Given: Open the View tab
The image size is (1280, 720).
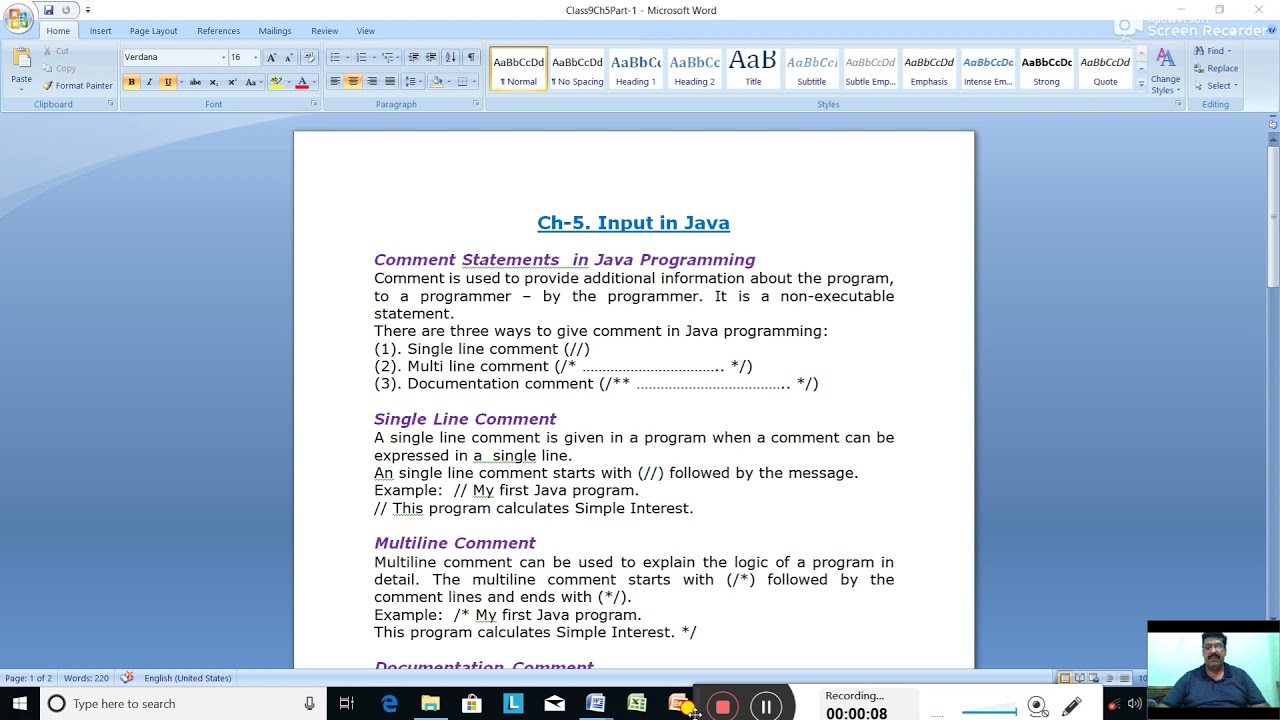Looking at the screenshot, I should [x=365, y=31].
